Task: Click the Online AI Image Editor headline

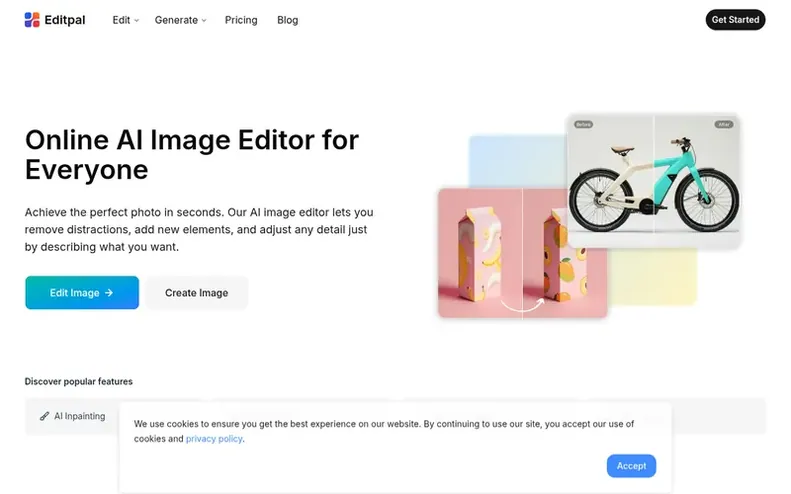Action: 192,154
